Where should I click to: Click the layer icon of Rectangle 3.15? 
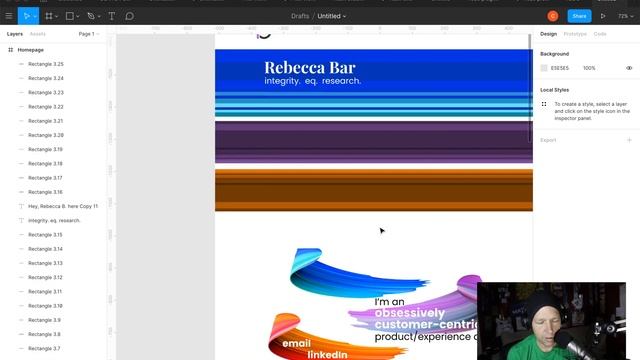[21, 235]
